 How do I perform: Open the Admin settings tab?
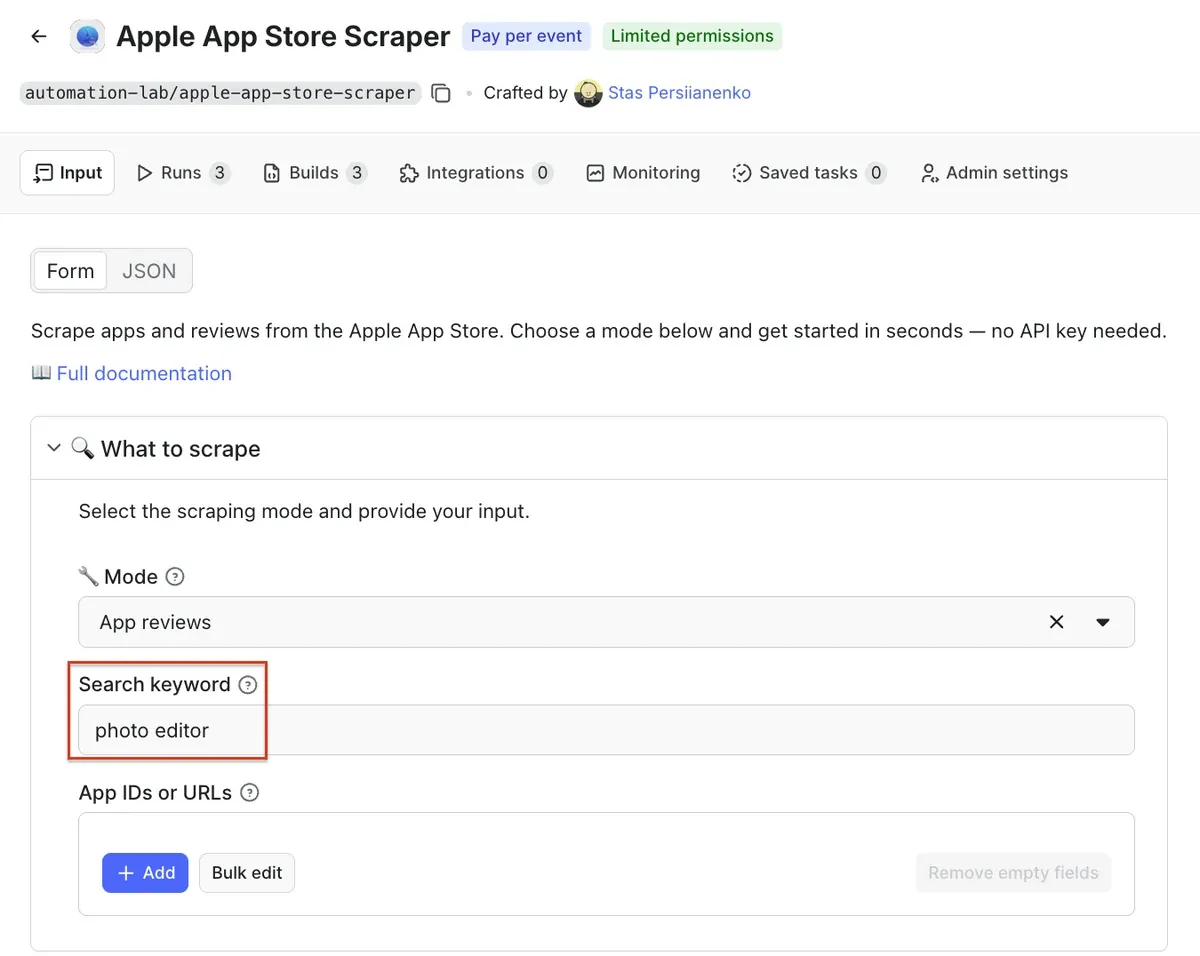(x=994, y=173)
